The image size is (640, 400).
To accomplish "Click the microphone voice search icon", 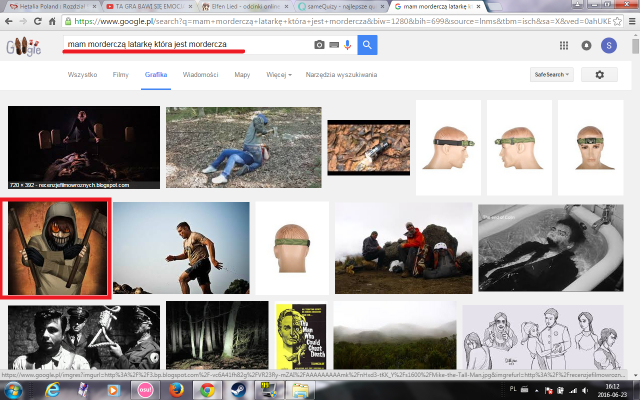I will click(x=347, y=45).
